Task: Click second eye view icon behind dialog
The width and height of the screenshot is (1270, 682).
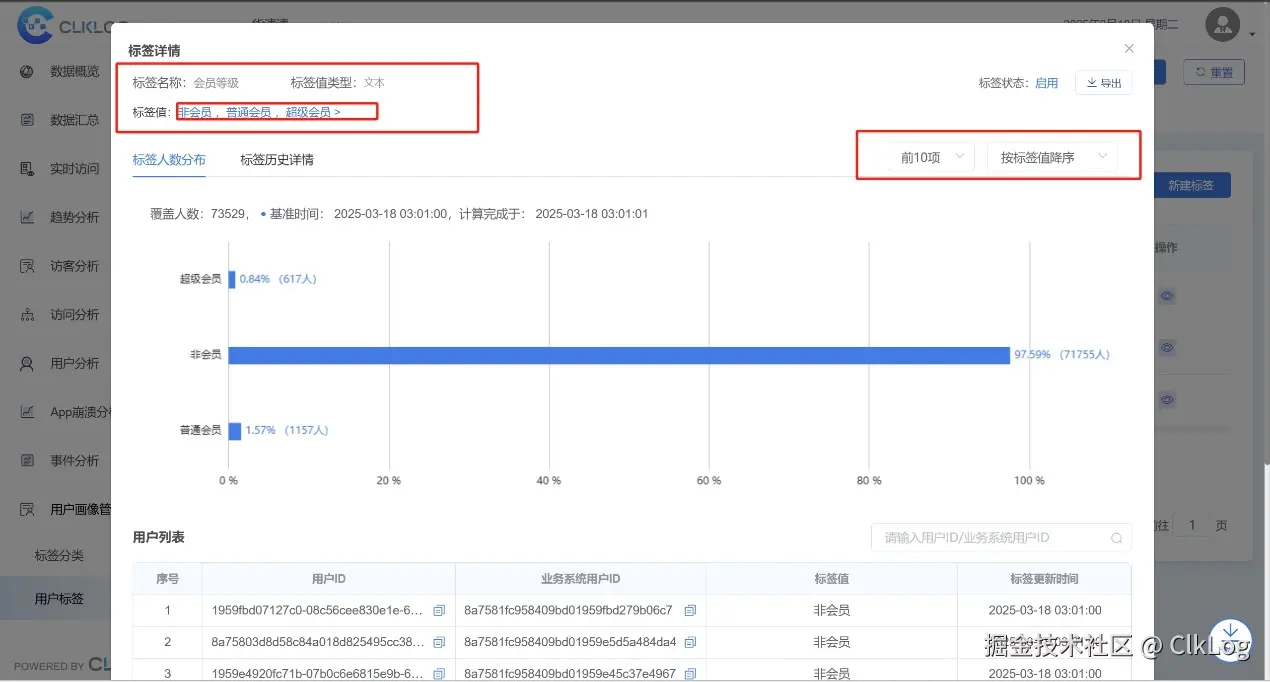Action: coord(1166,347)
